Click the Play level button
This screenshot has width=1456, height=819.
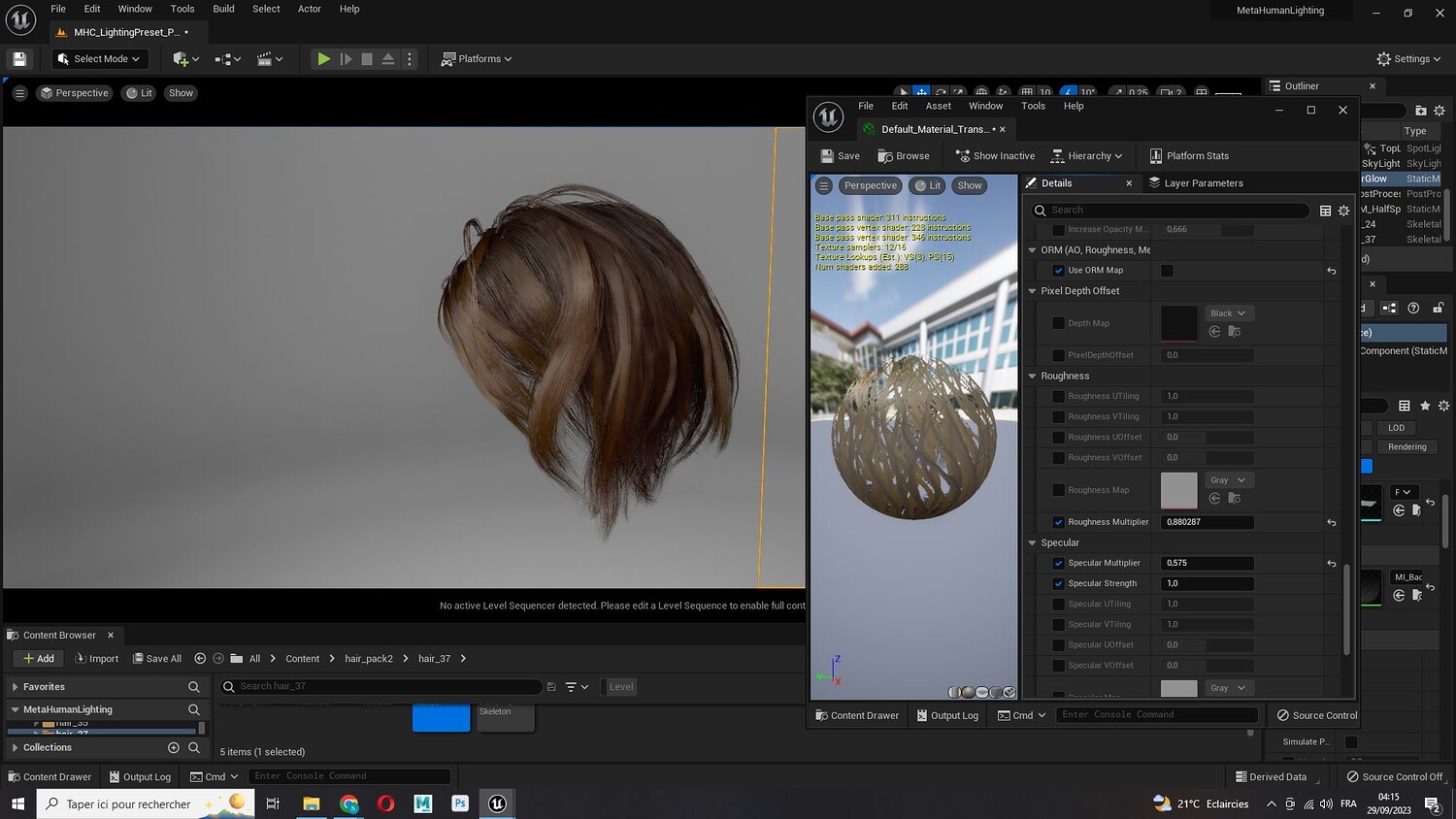click(x=323, y=59)
